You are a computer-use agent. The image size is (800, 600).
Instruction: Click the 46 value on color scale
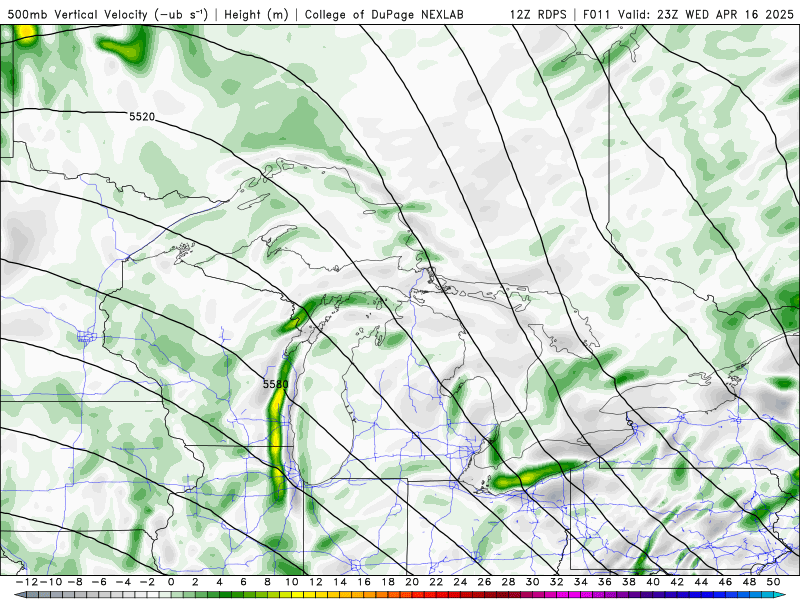725,582
